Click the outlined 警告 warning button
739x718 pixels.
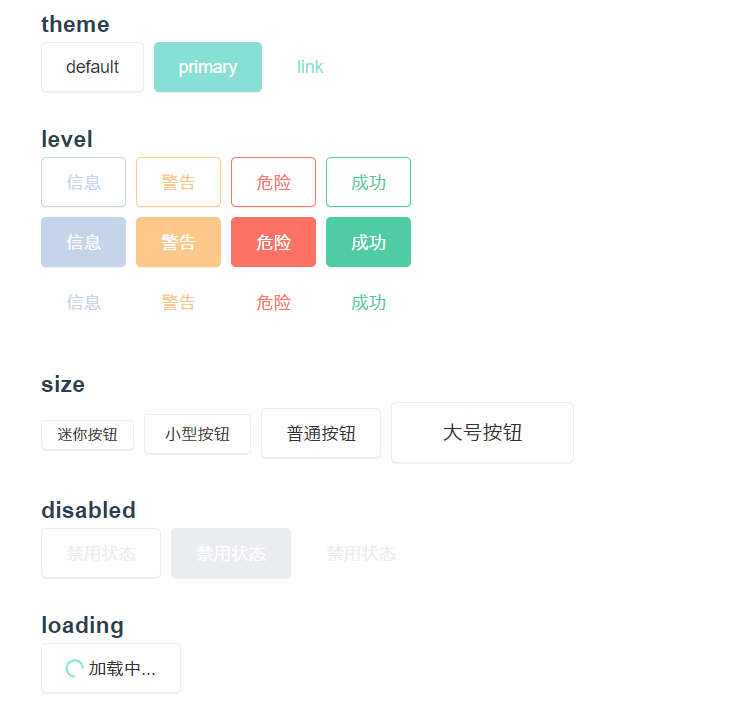(x=179, y=182)
